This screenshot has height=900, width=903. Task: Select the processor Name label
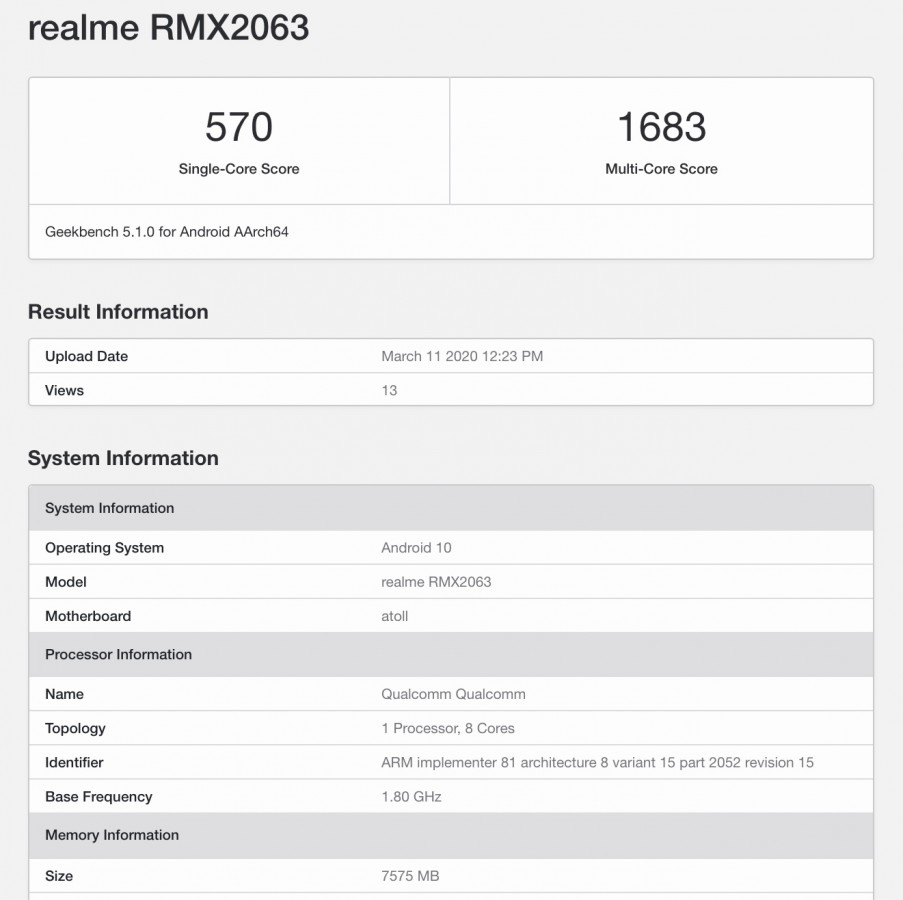(64, 694)
